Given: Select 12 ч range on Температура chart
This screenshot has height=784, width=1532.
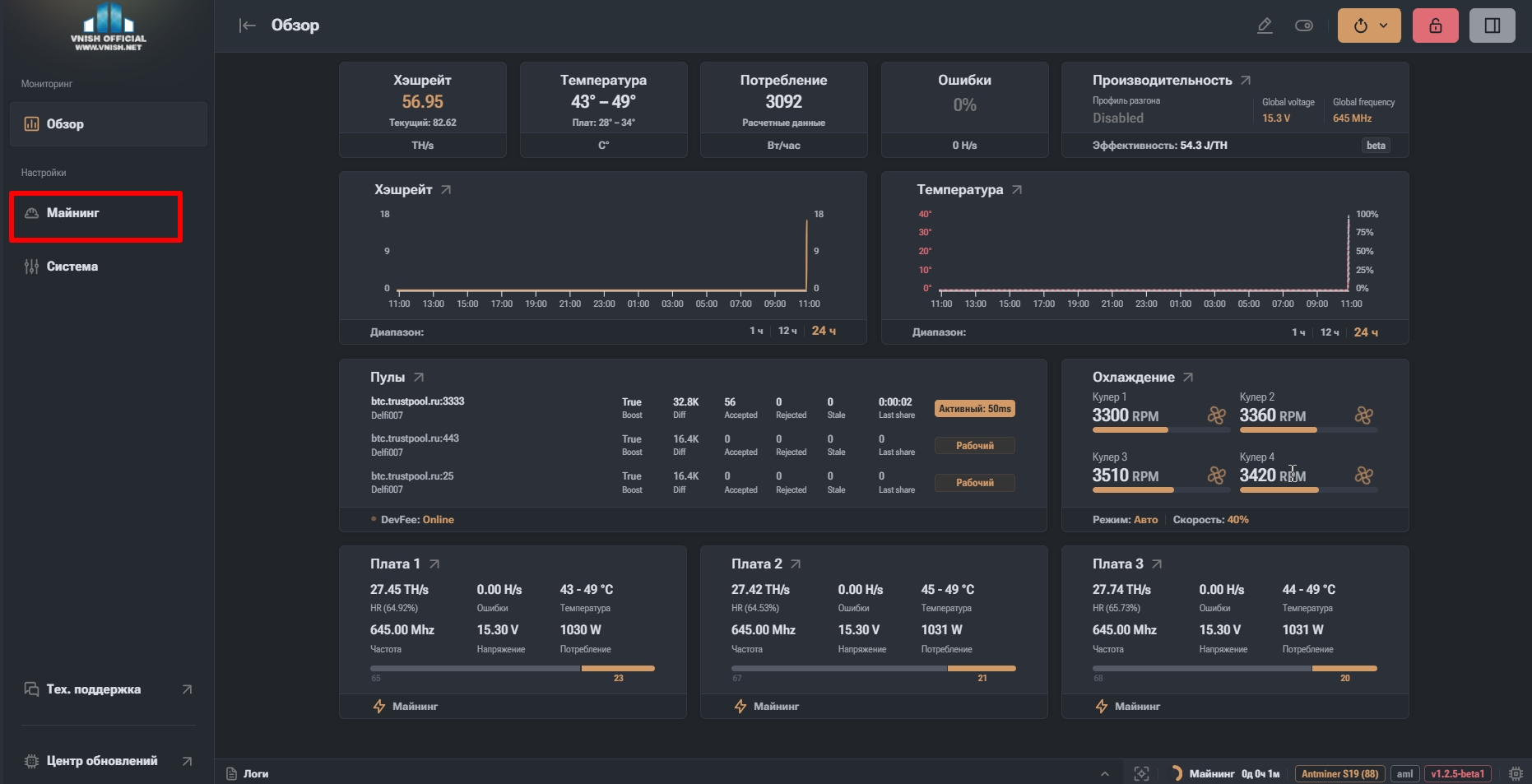Looking at the screenshot, I should [1330, 332].
